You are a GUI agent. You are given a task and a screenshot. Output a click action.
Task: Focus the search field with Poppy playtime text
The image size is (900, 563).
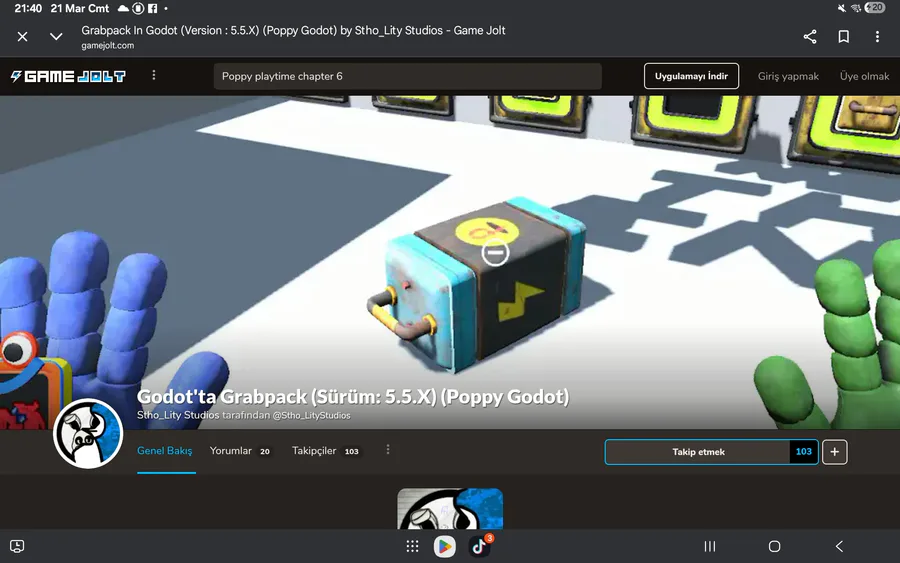[408, 76]
